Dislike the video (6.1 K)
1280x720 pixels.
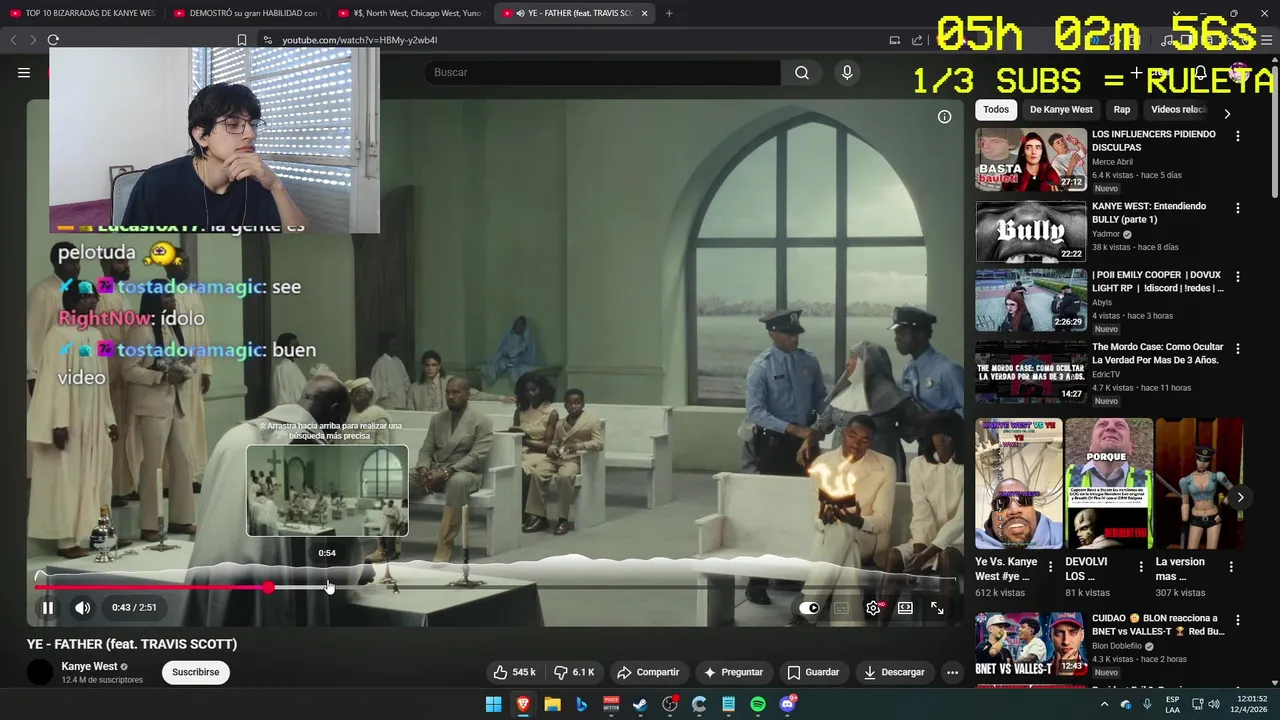(574, 672)
